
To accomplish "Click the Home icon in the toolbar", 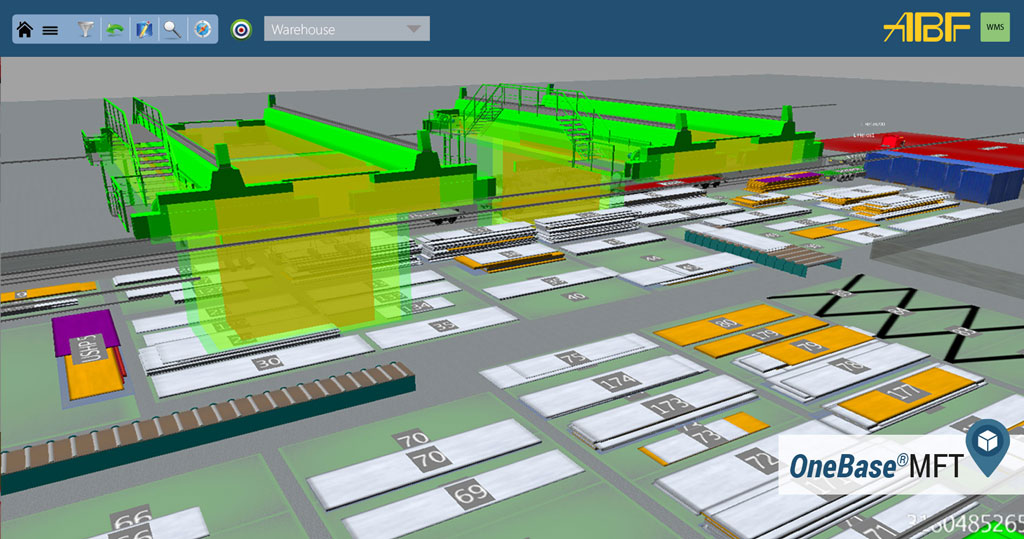I will [25, 29].
